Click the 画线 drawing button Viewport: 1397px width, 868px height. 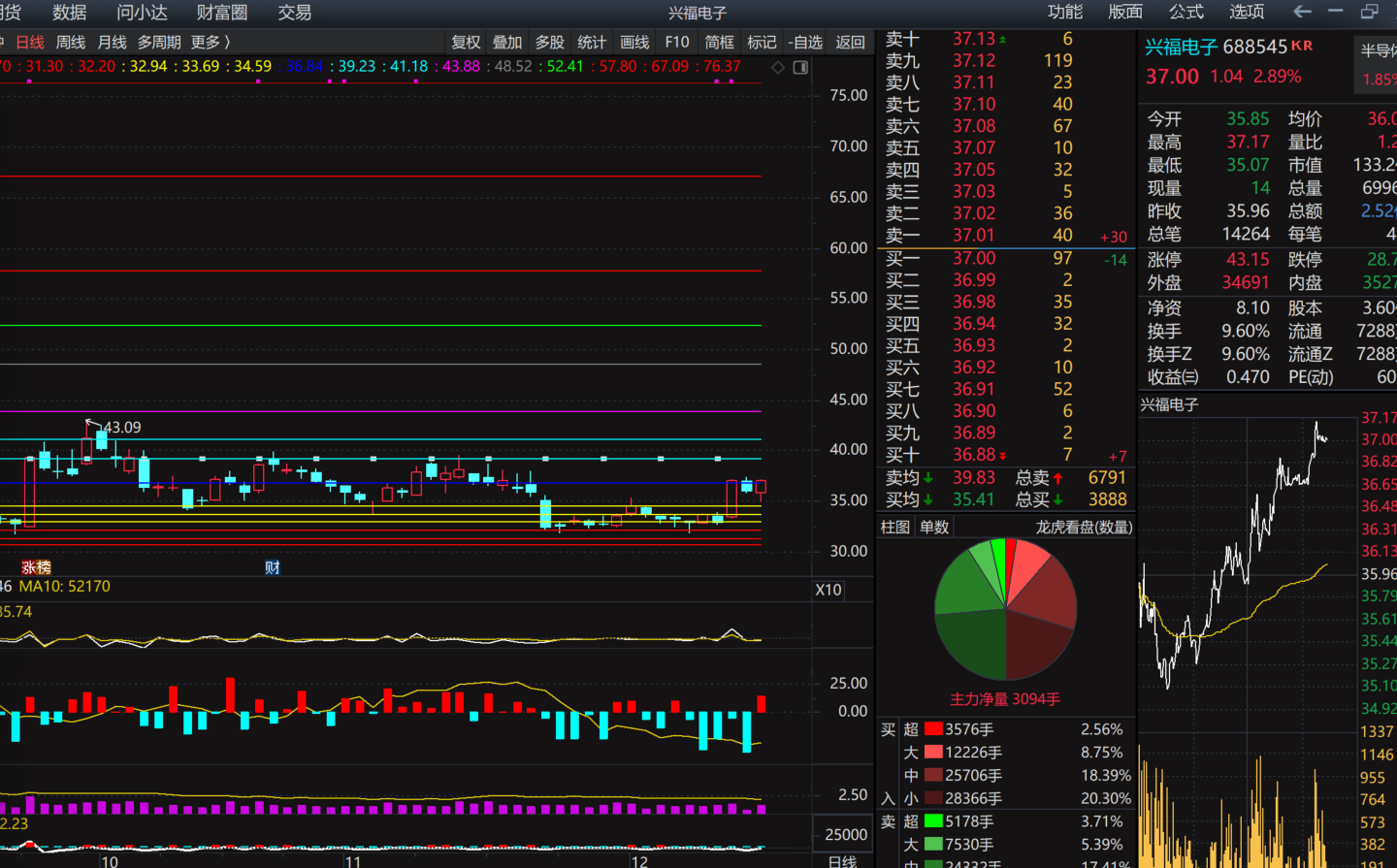point(634,43)
